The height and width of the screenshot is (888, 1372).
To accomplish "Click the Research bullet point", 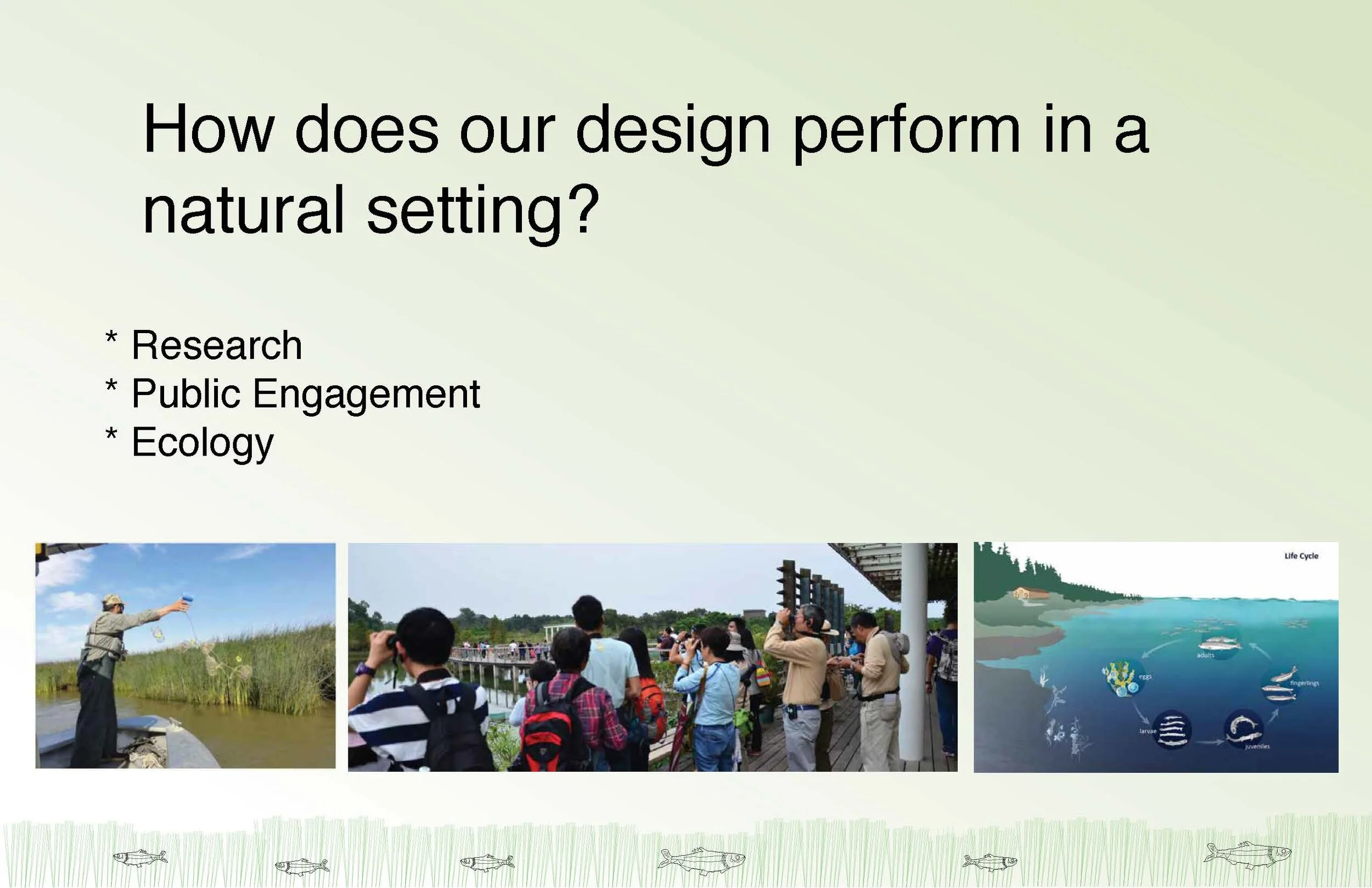I will point(204,345).
